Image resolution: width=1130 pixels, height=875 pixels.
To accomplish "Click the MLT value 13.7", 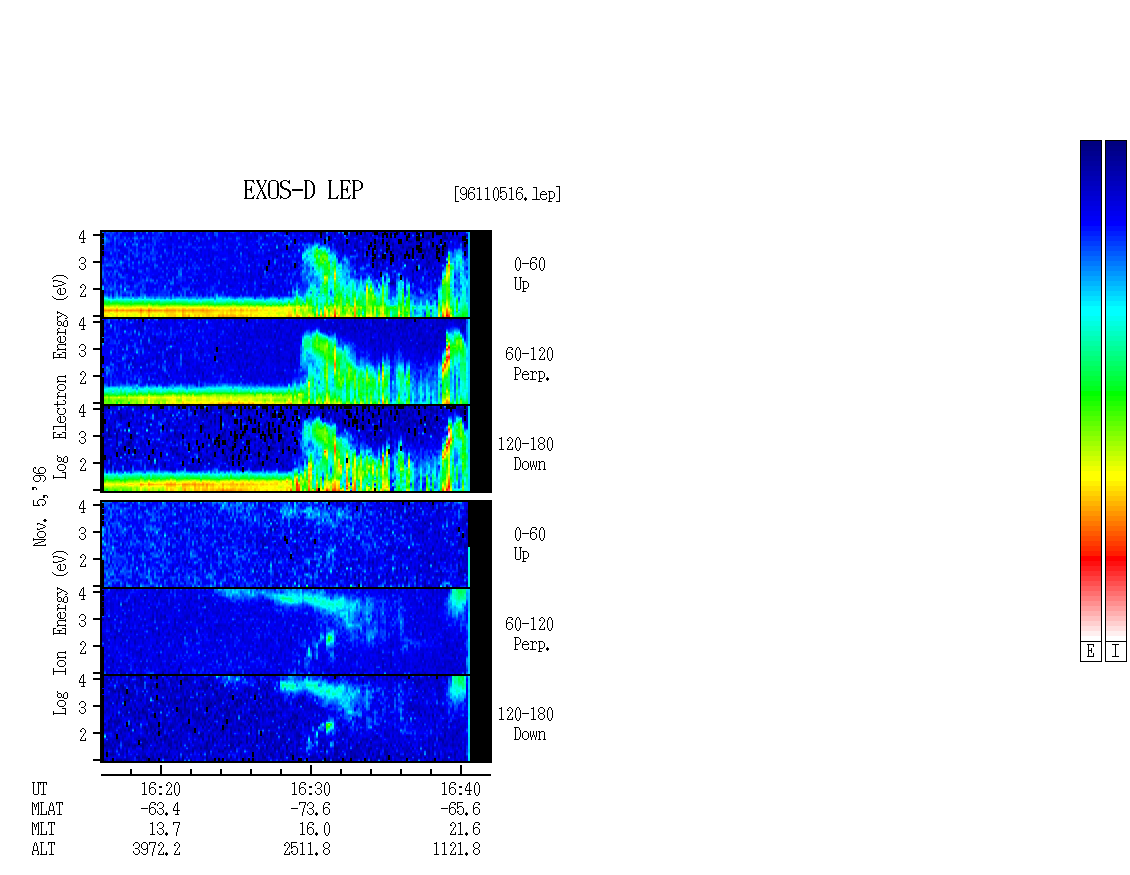I will click(164, 830).
